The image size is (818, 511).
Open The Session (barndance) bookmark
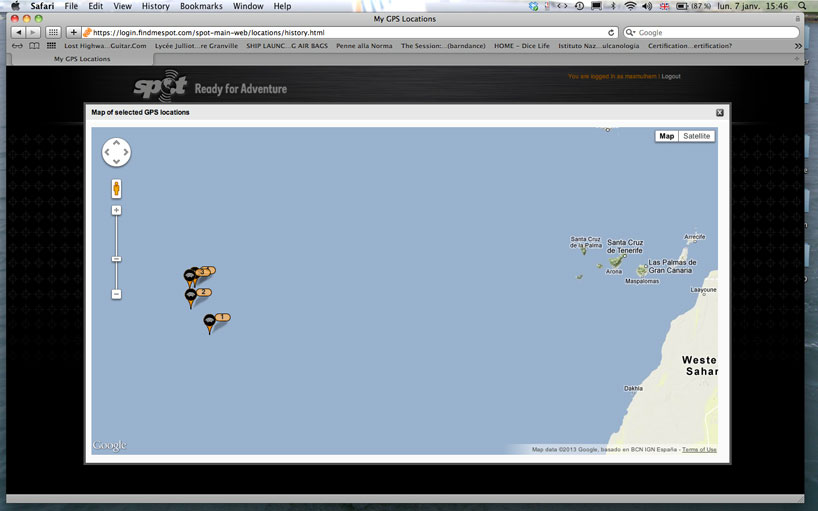pyautogui.click(x=443, y=46)
